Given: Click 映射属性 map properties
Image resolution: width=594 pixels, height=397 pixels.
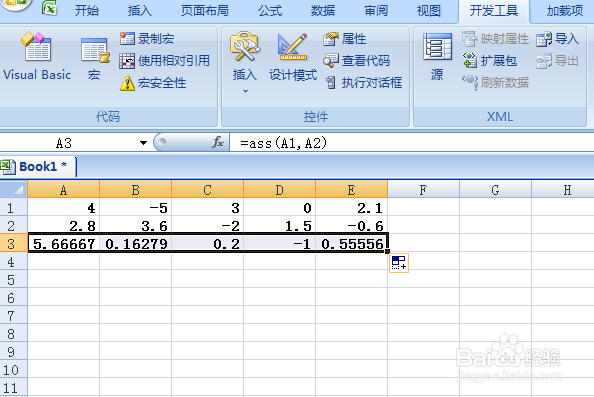Looking at the screenshot, I should pos(495,39).
